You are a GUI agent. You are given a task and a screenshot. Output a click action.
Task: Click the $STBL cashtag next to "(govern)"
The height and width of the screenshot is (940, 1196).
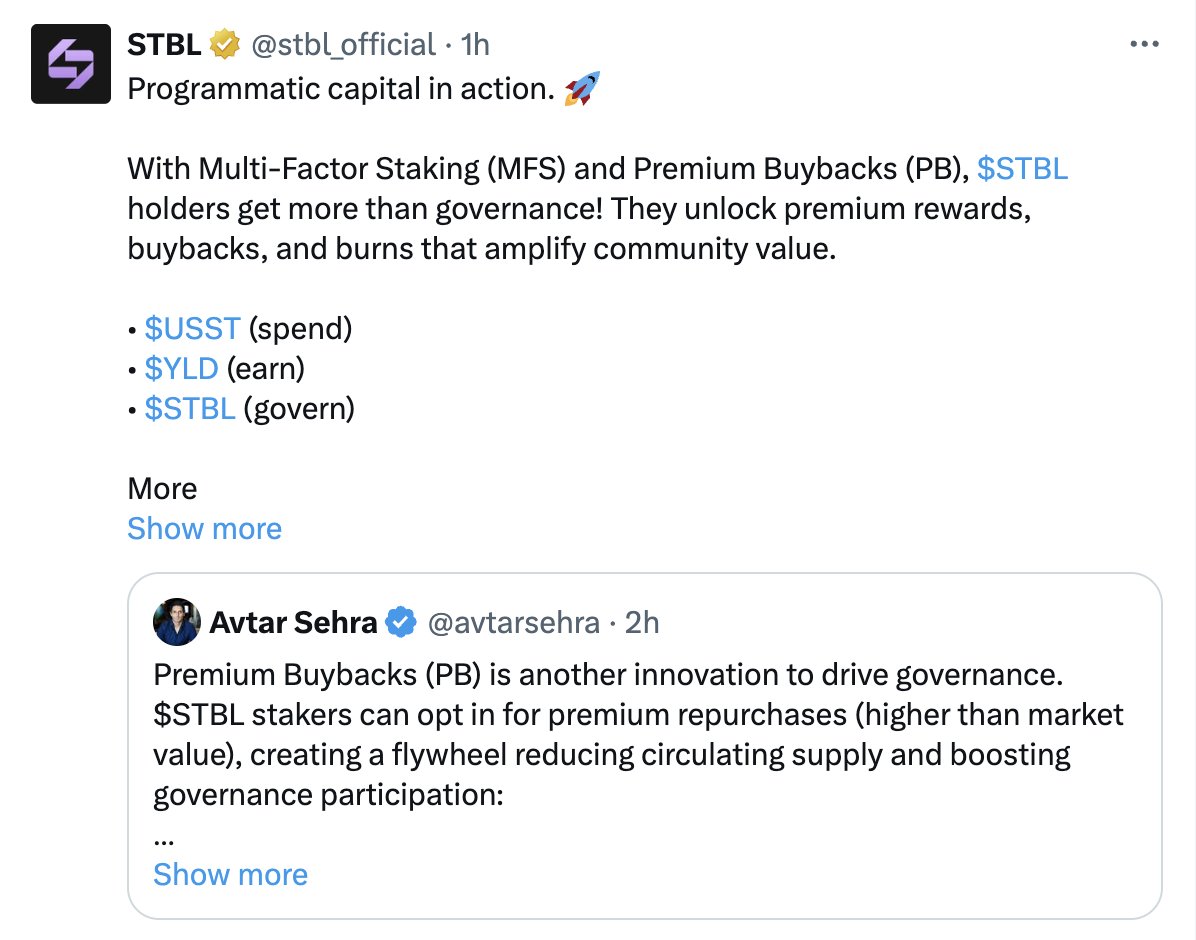coord(190,408)
